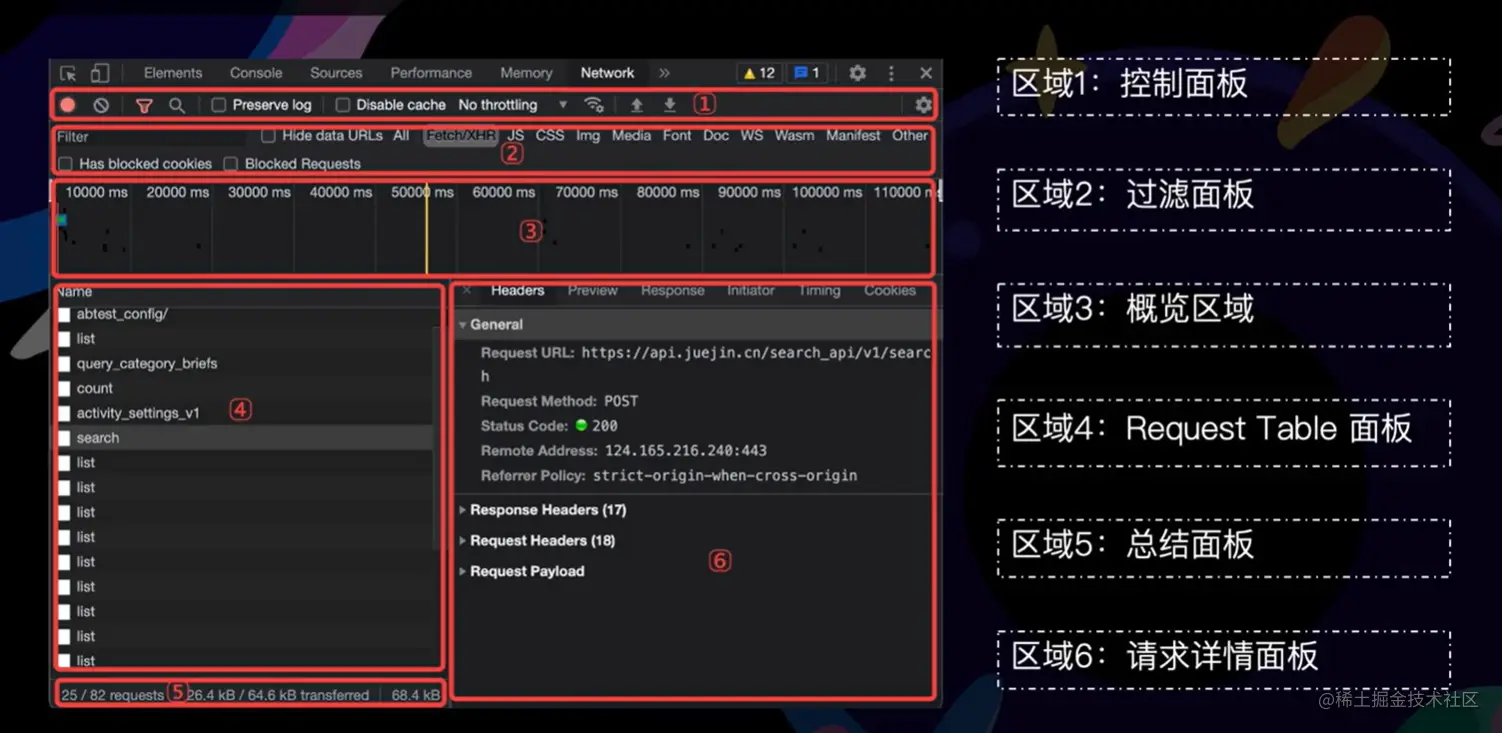The image size is (1502, 733).
Task: Select the count request row
Action: [x=245, y=389]
